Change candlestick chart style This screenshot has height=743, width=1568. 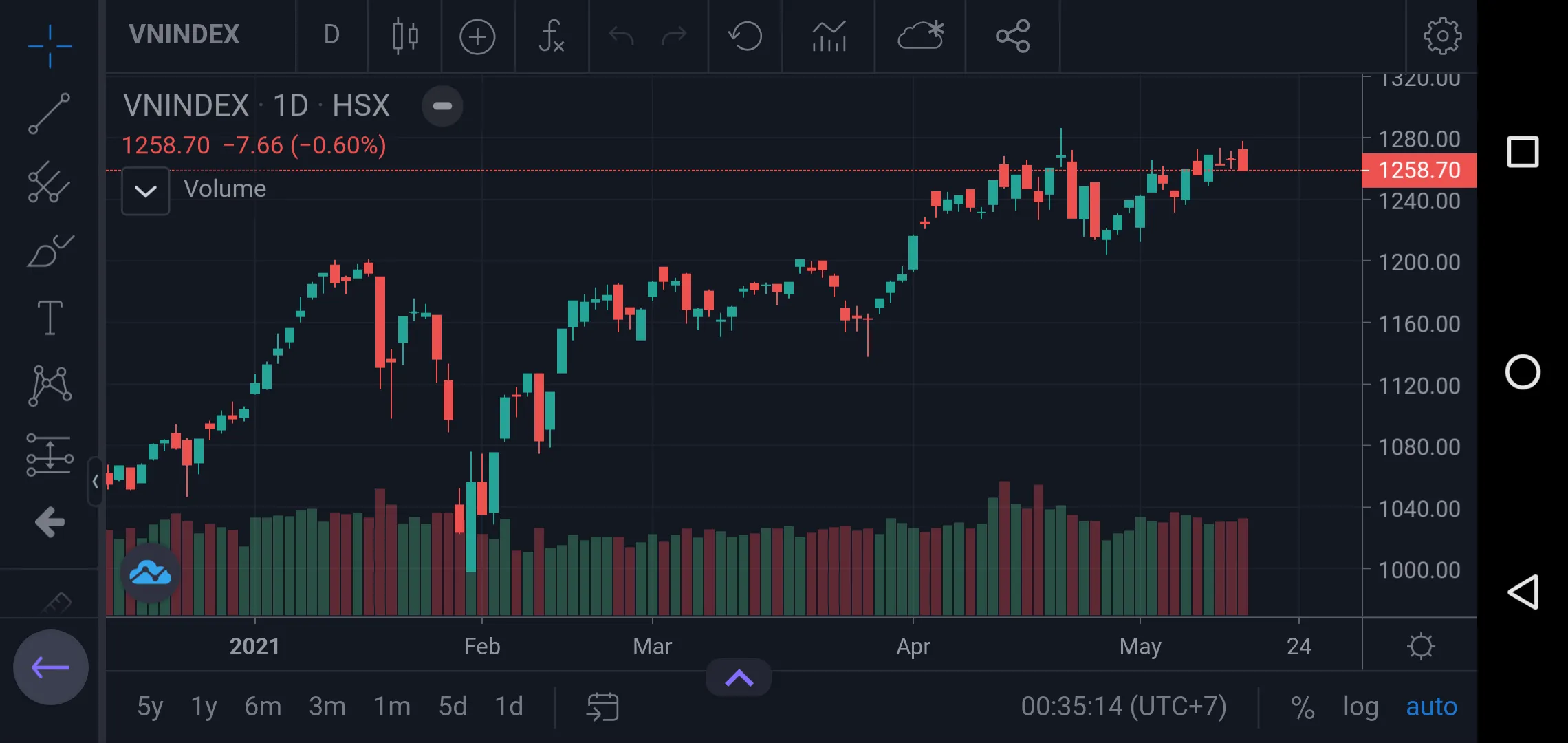(x=405, y=36)
